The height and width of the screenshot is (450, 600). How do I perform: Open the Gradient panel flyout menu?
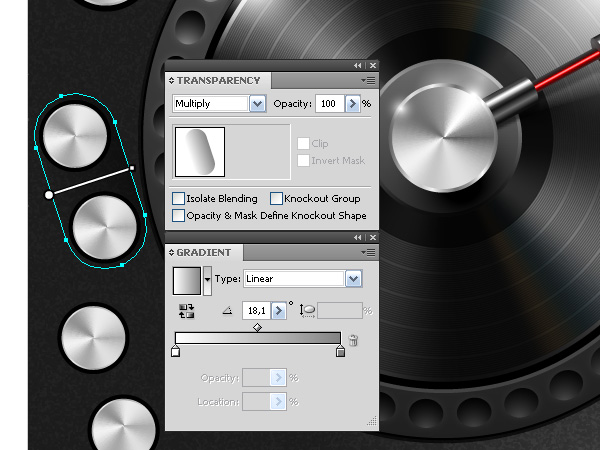tap(368, 253)
